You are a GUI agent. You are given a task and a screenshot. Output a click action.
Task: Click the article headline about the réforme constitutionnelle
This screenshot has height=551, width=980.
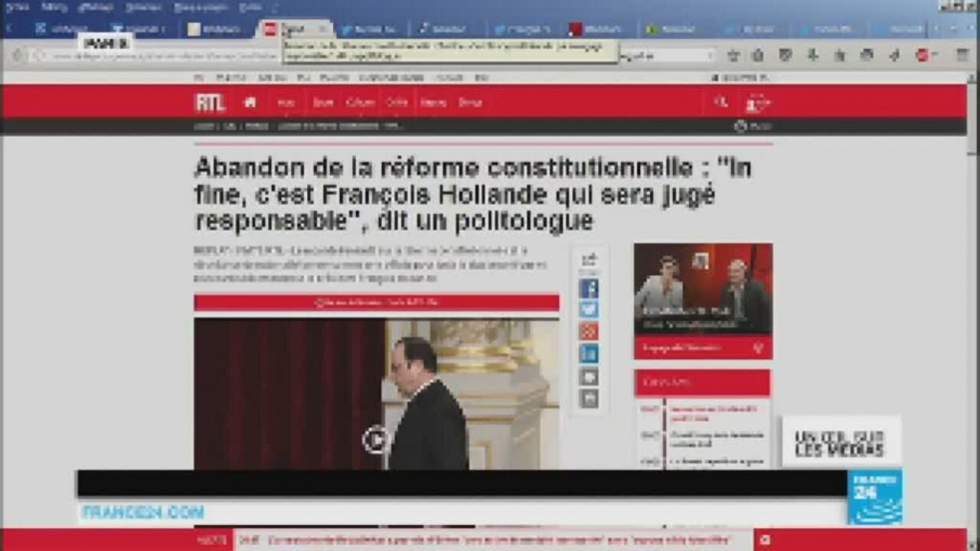472,193
